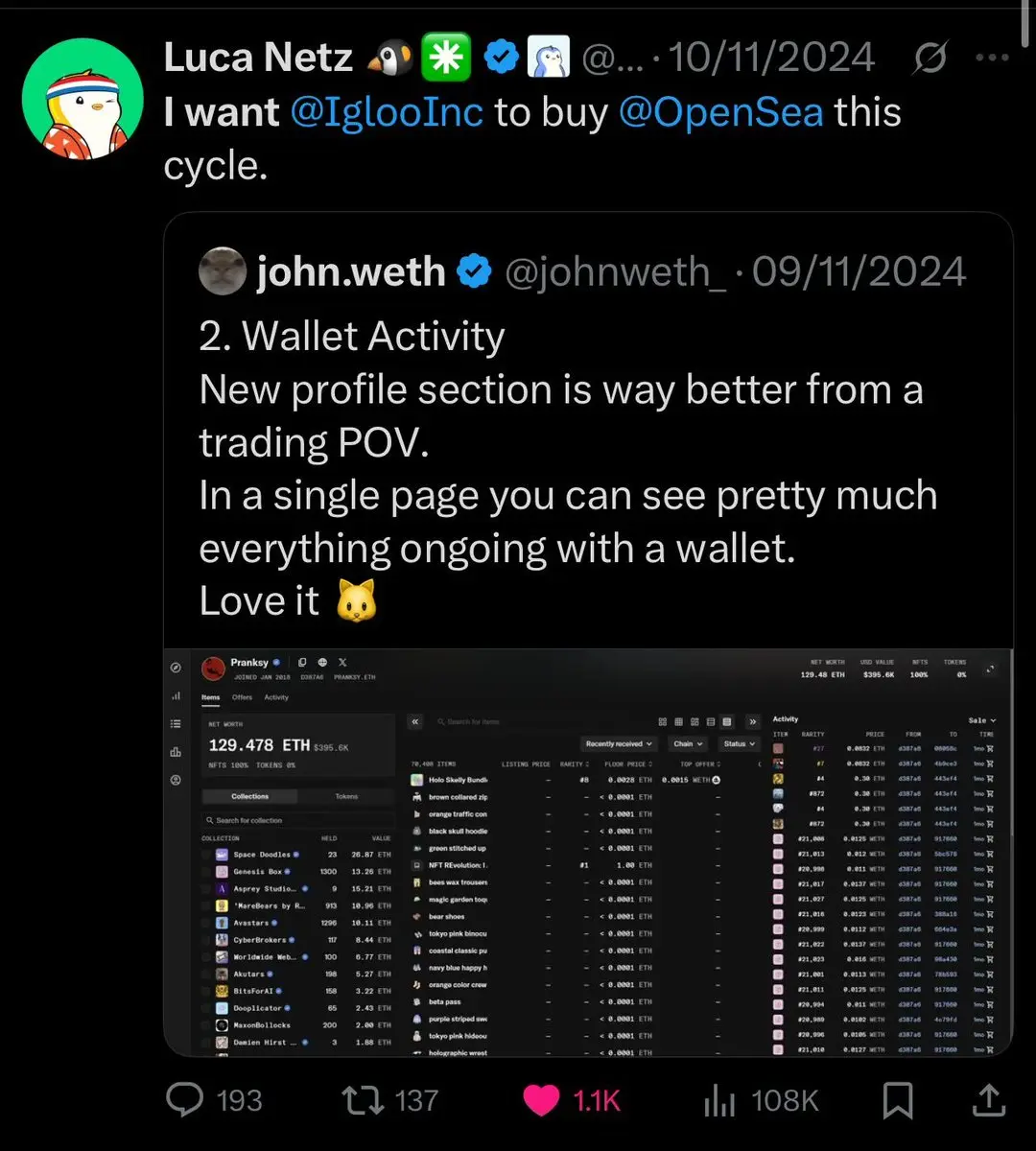Enlarge the wallet activity screenshot image
The width and height of the screenshot is (1036, 1151).
tap(588, 852)
